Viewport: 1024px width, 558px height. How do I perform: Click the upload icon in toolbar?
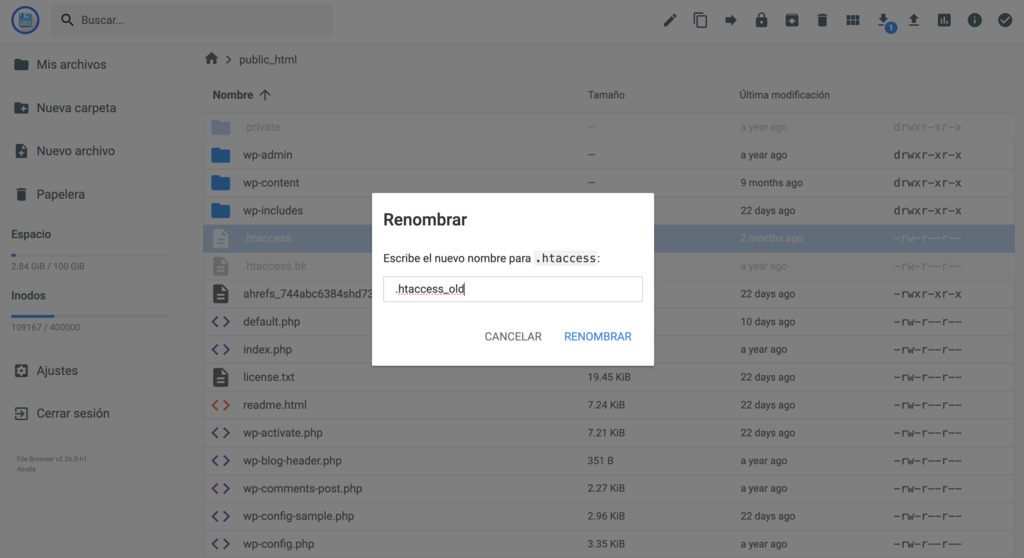914,20
